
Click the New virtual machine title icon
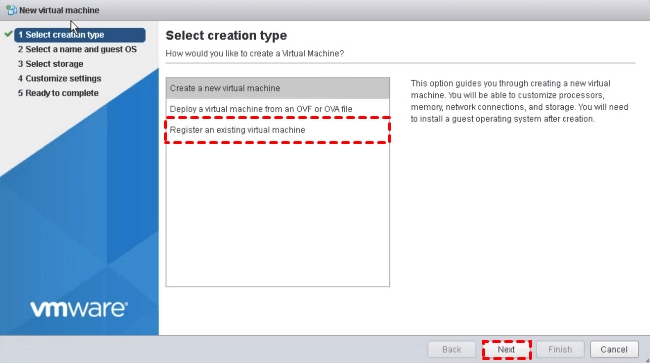[x=11, y=10]
